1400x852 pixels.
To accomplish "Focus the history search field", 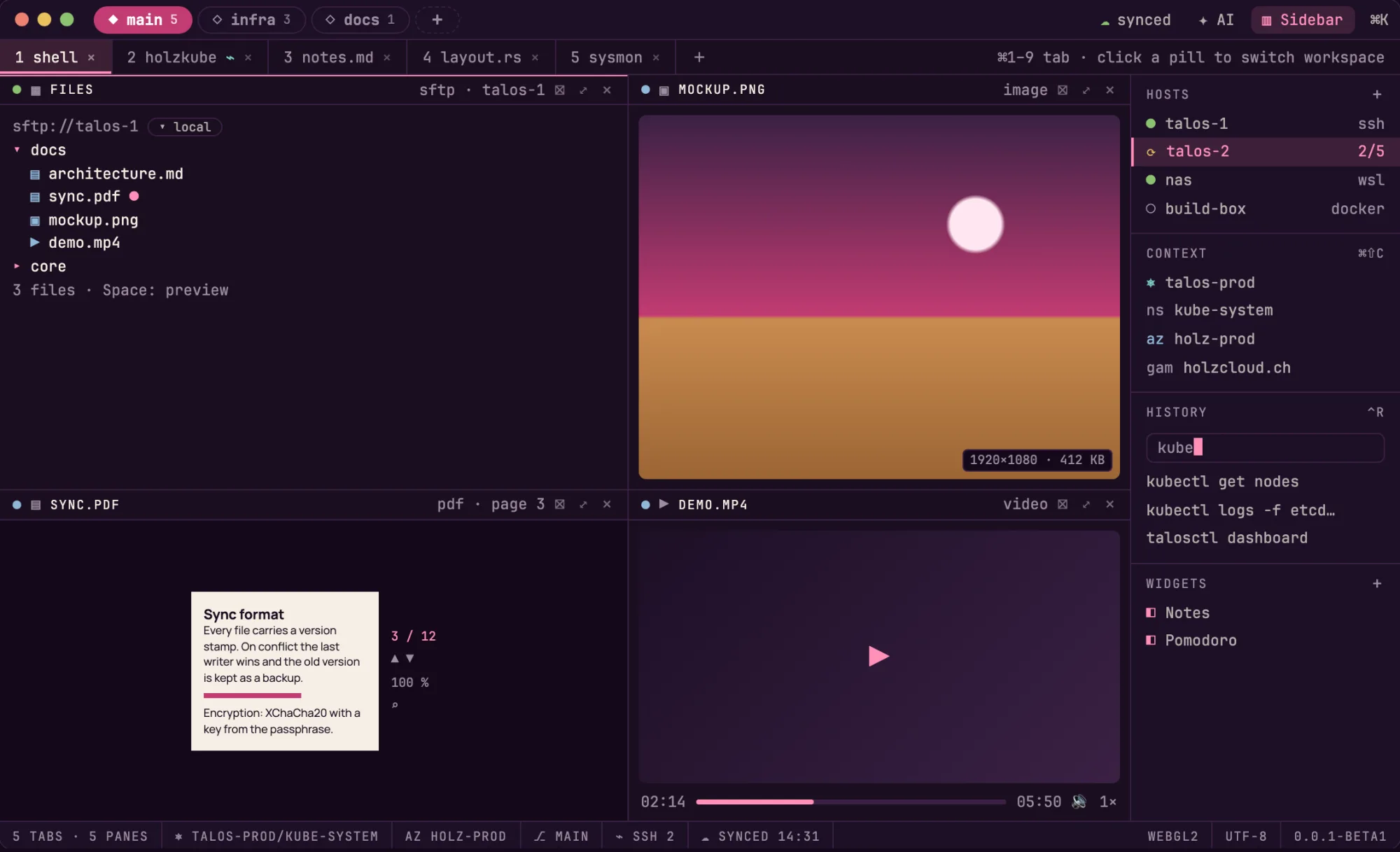I will pos(1265,447).
